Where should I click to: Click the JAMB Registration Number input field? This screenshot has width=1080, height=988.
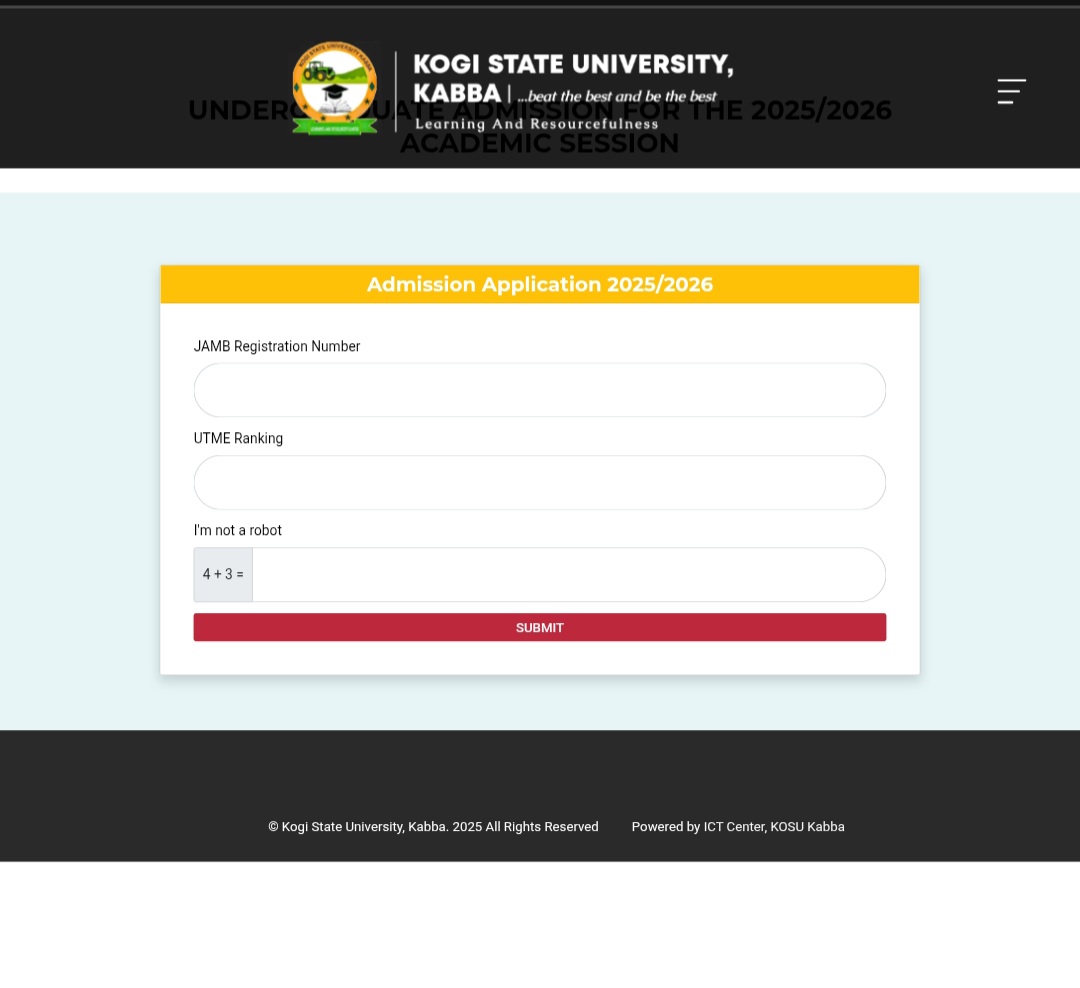[540, 390]
